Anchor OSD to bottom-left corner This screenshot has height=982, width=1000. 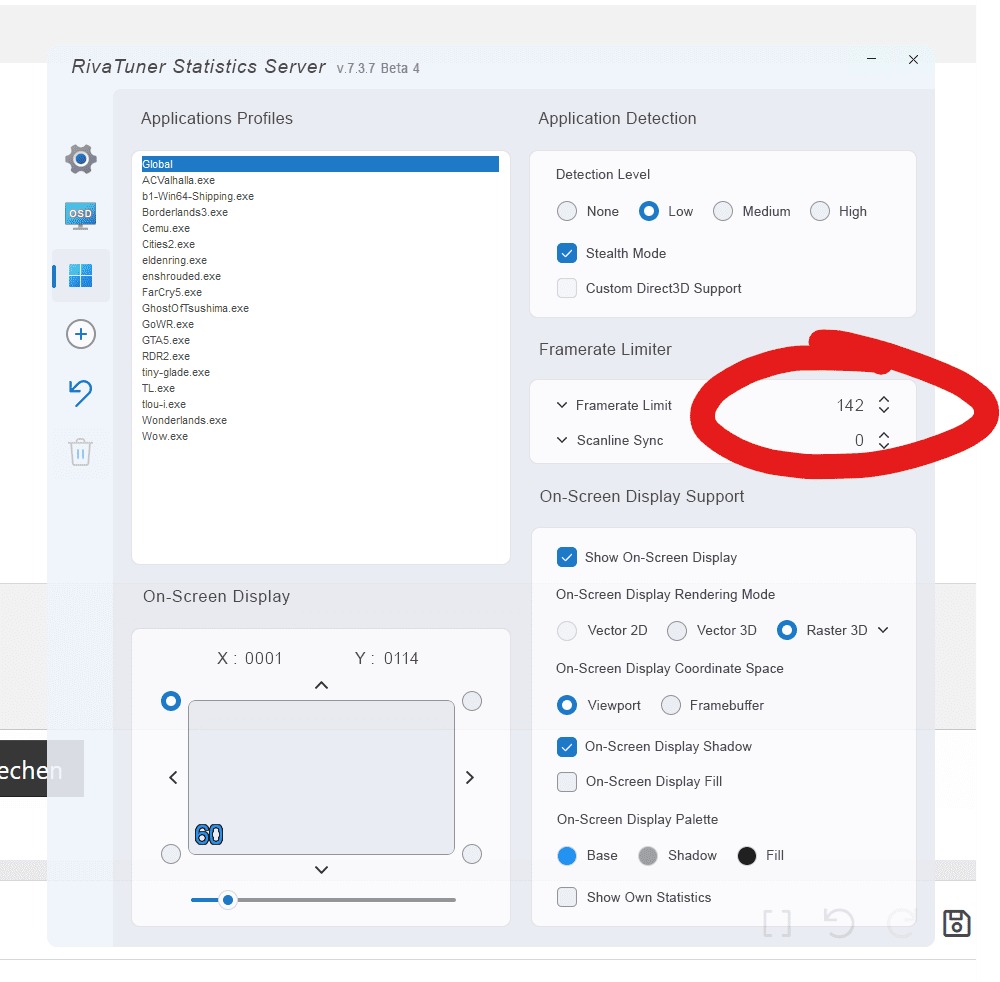click(x=170, y=854)
